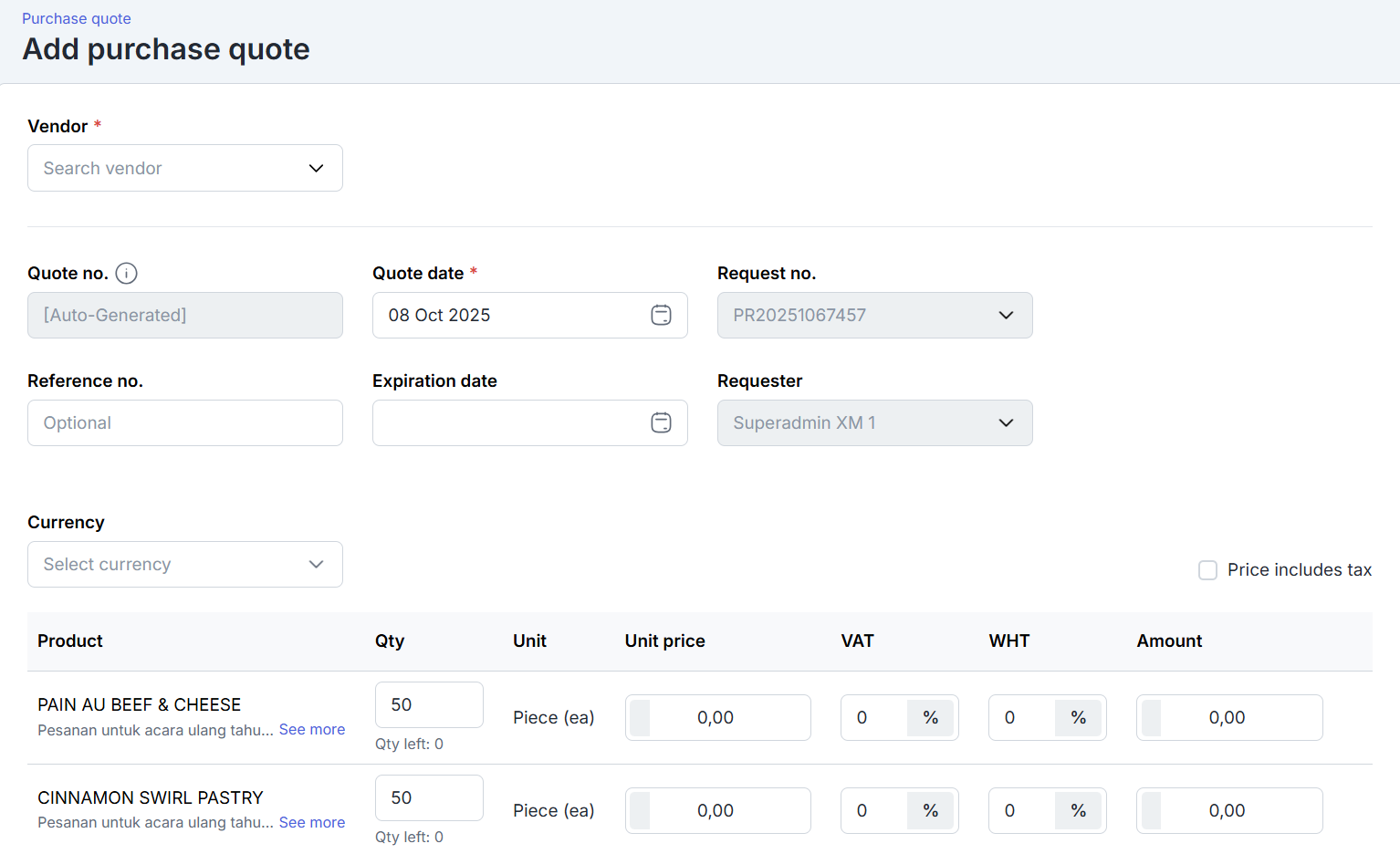
Task: Click WHT percent symbol for Cinnamon Swirl Pastry
Action: coord(1078,811)
